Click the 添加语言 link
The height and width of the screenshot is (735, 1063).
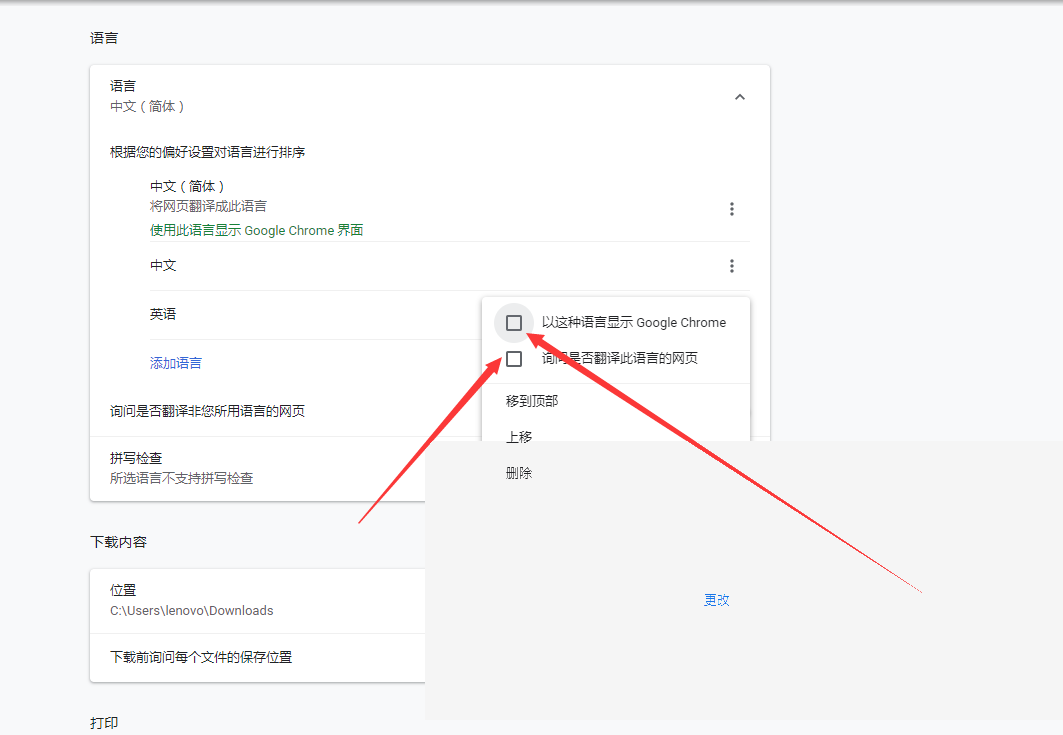(176, 363)
